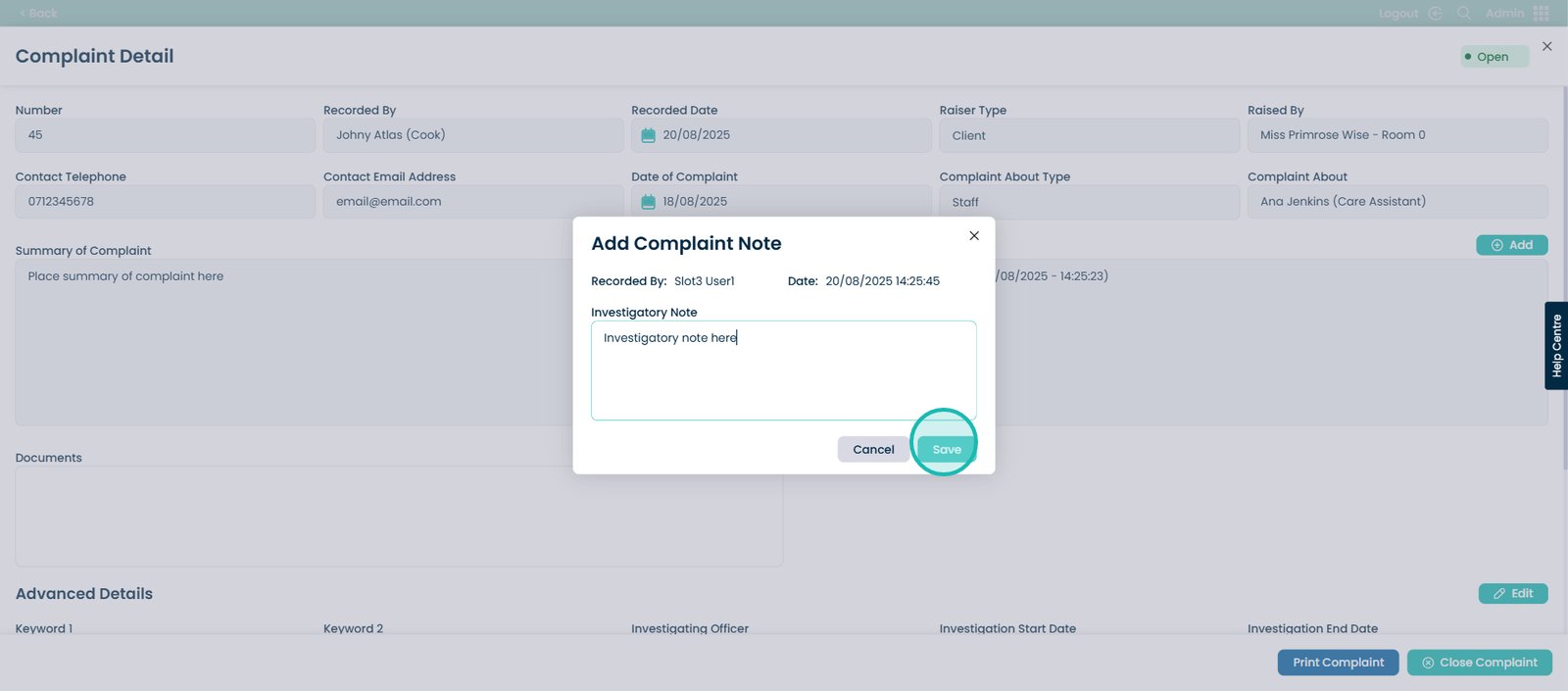Cancel the Add Complaint Note dialog
Viewport: 1568px width, 691px height.
coord(872,449)
